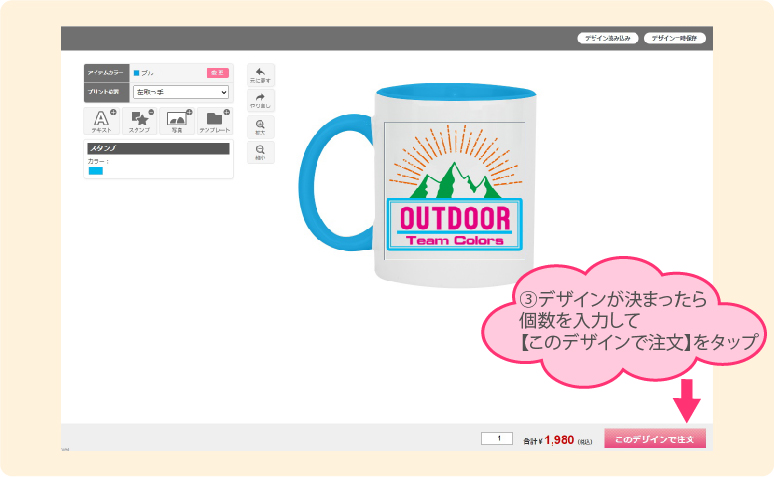Click the デザイン一時保存 button

point(676,38)
